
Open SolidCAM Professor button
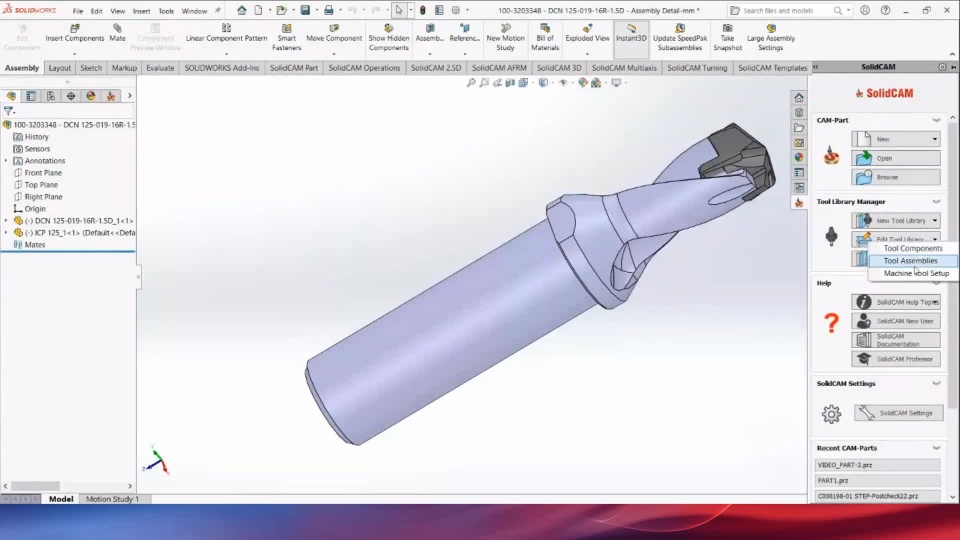pyautogui.click(x=896, y=359)
